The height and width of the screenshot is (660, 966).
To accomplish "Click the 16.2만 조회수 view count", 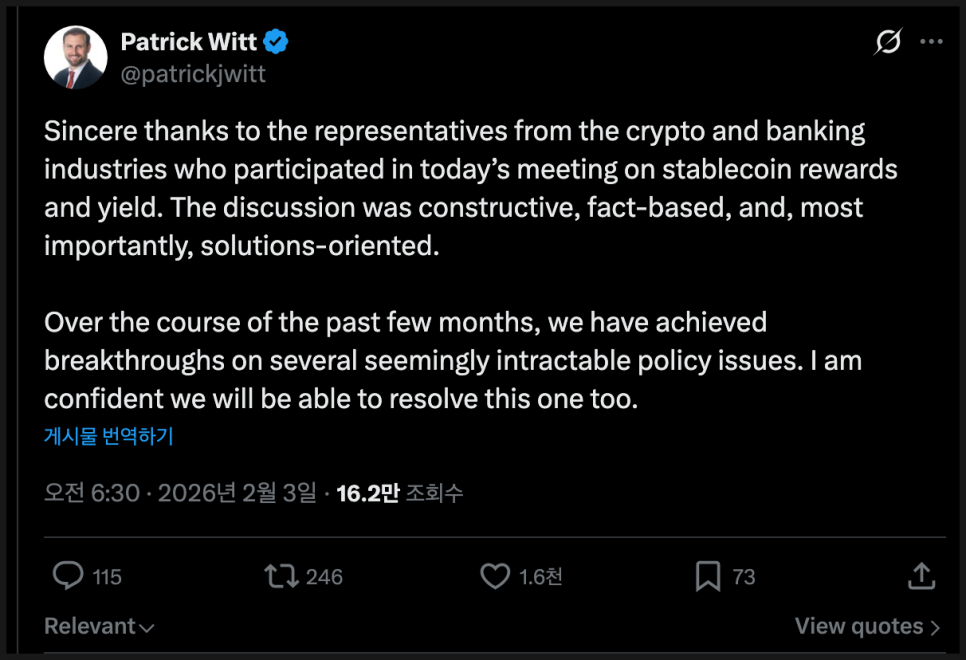I will (399, 493).
